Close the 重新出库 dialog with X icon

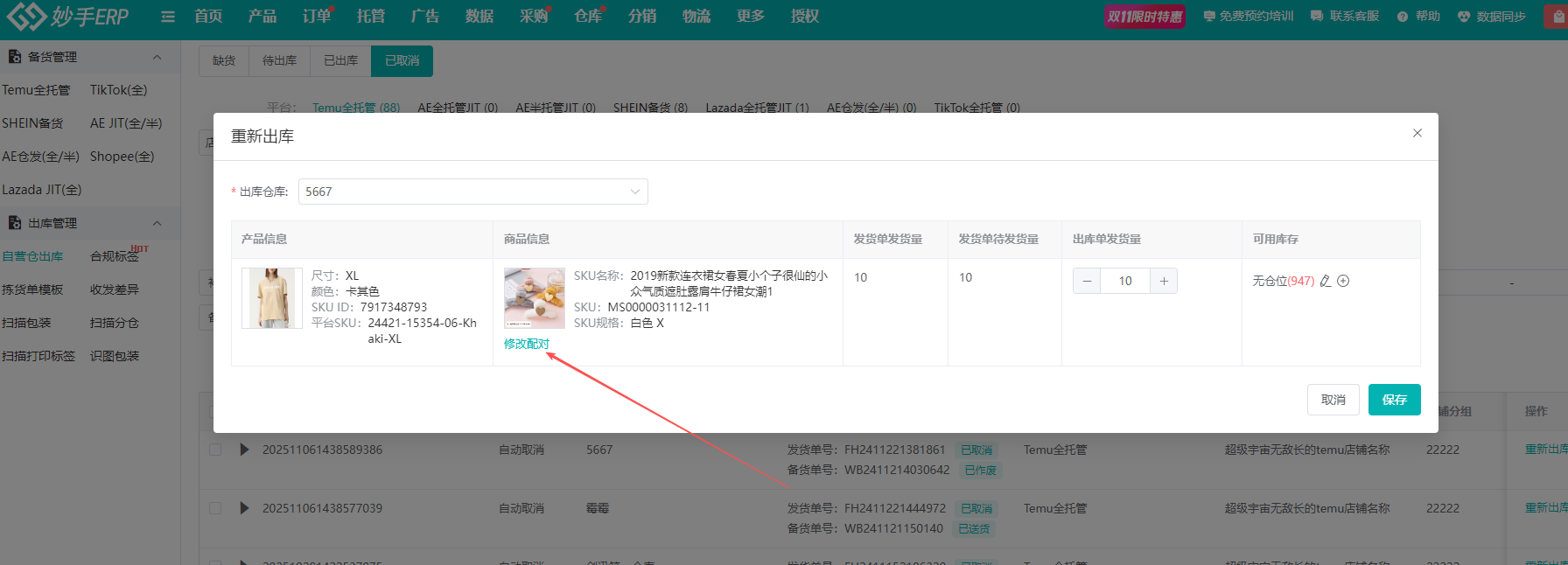pos(1417,133)
